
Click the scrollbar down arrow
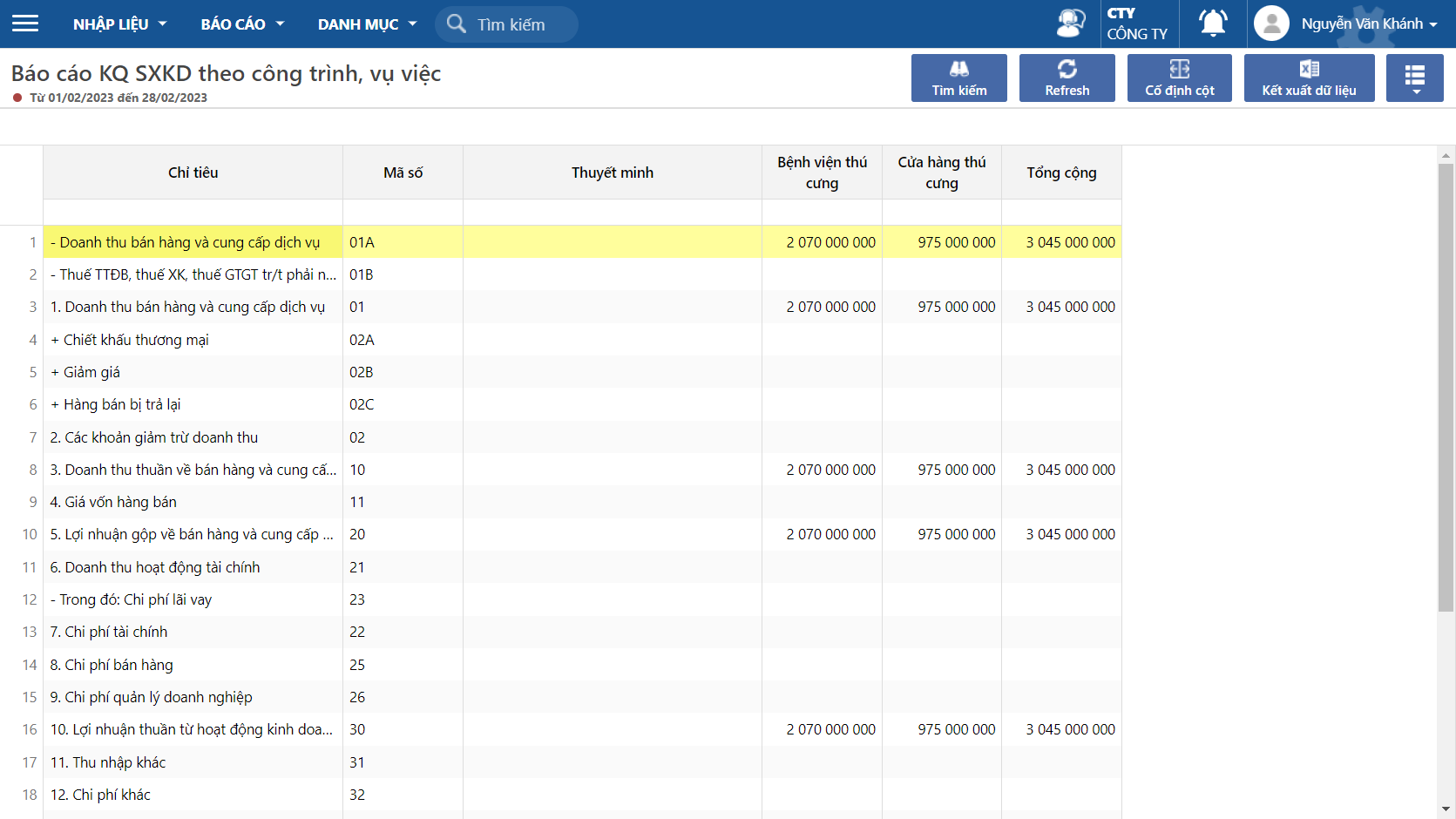coord(1446,809)
